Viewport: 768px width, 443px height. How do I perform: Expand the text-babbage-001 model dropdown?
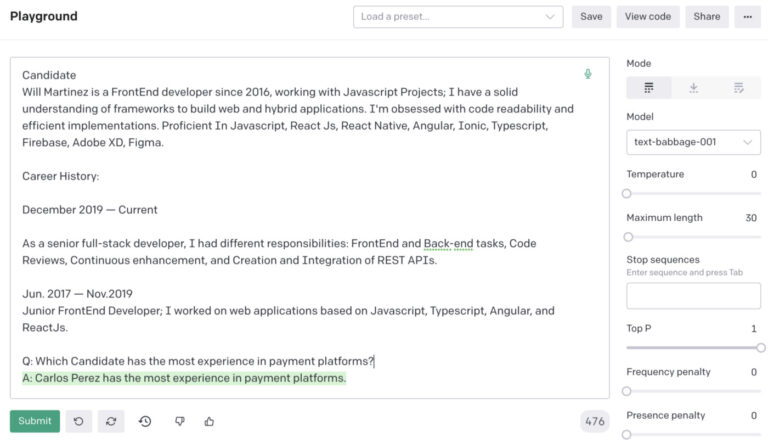pyautogui.click(x=693, y=142)
